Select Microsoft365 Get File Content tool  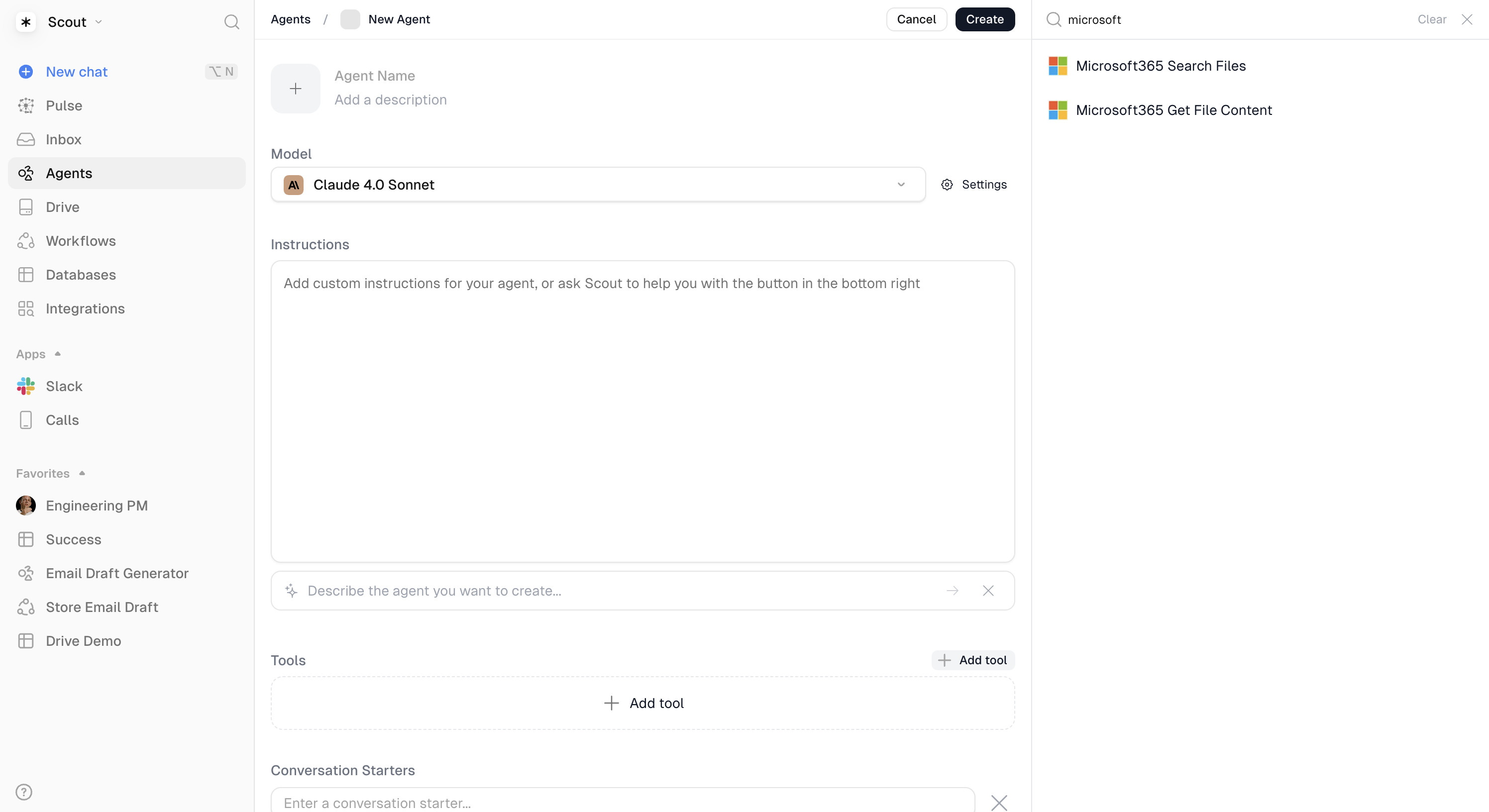(1173, 110)
